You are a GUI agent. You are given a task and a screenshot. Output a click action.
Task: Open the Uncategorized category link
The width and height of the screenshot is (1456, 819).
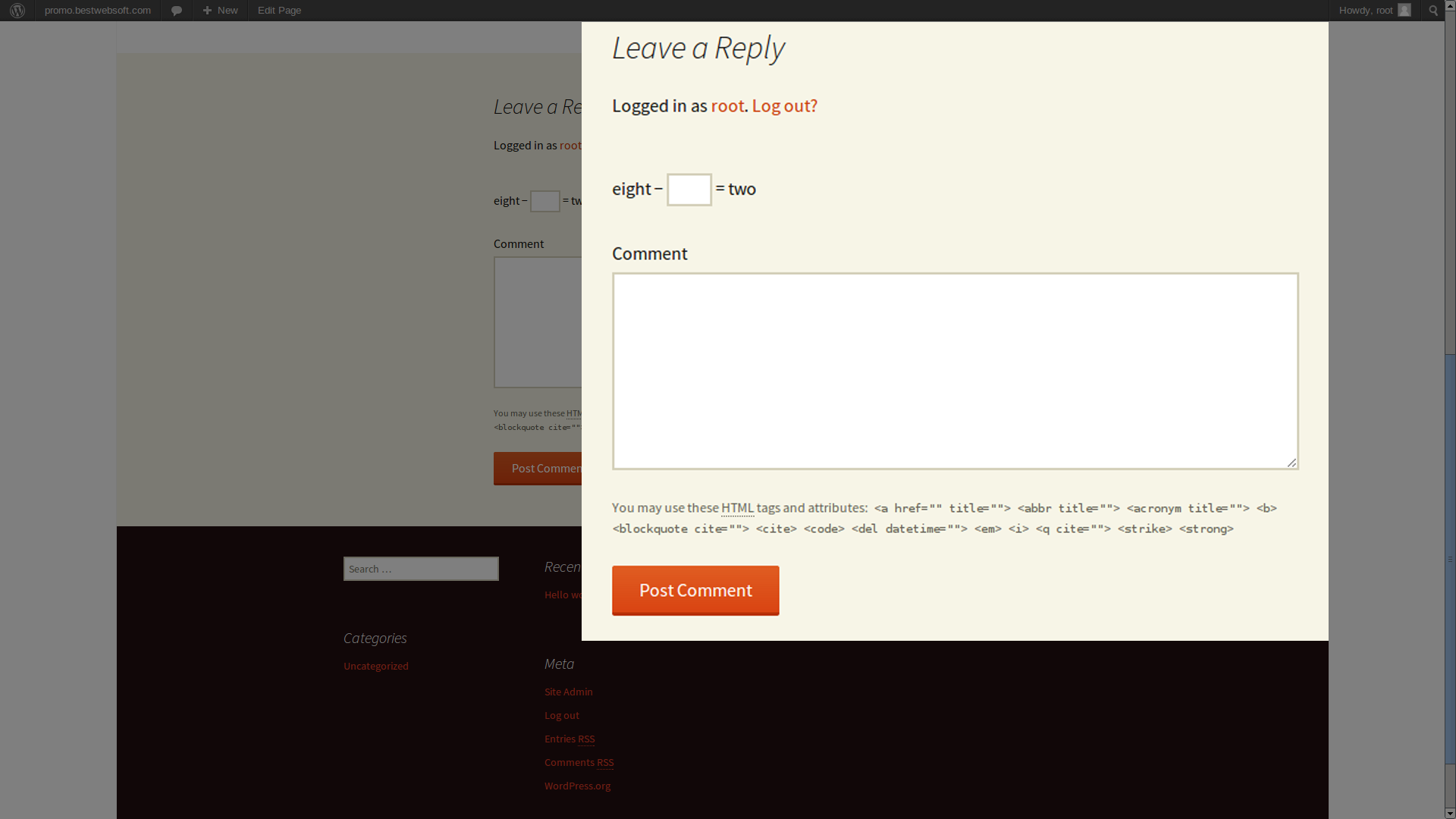pyautogui.click(x=376, y=666)
